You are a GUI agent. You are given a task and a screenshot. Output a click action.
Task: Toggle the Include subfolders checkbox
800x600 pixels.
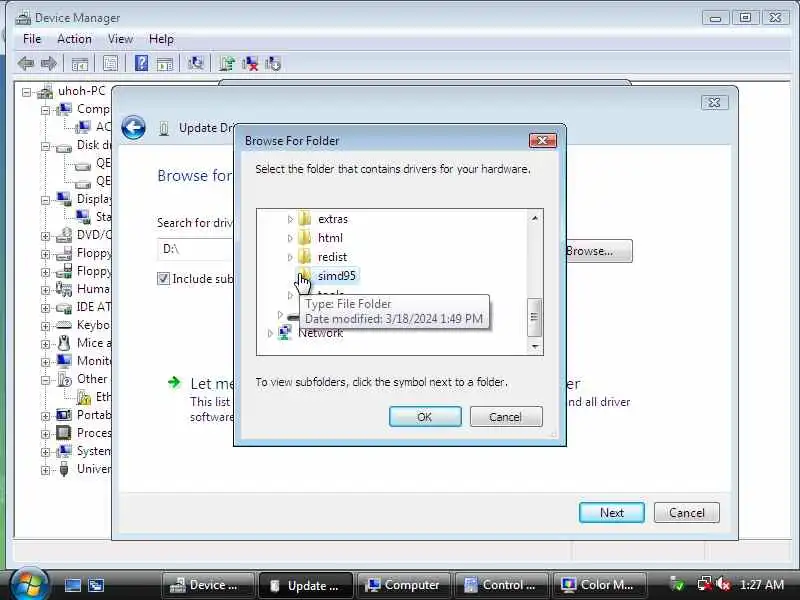pyautogui.click(x=163, y=279)
